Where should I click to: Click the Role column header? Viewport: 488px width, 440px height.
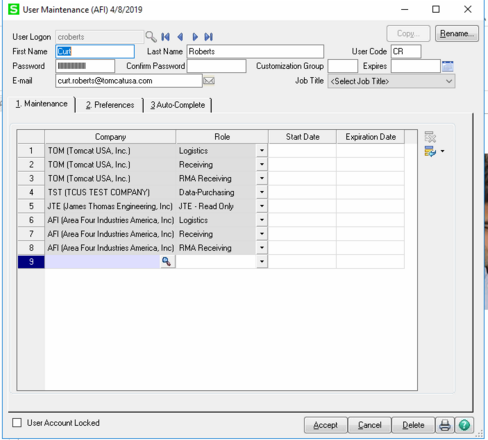tap(222, 137)
